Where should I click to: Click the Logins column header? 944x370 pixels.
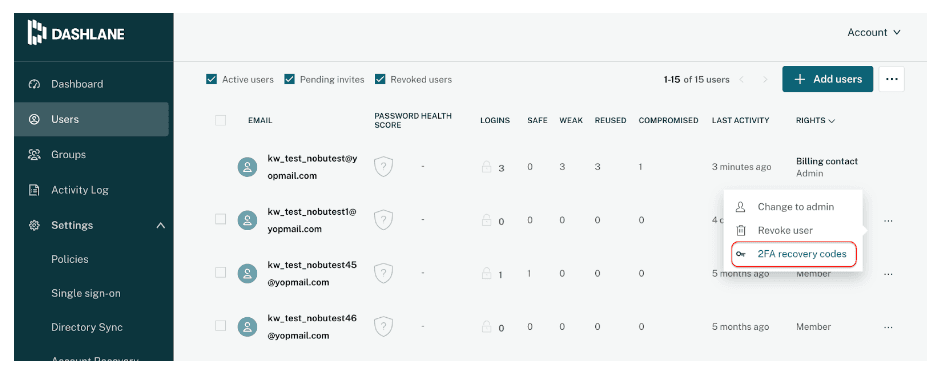pos(495,120)
